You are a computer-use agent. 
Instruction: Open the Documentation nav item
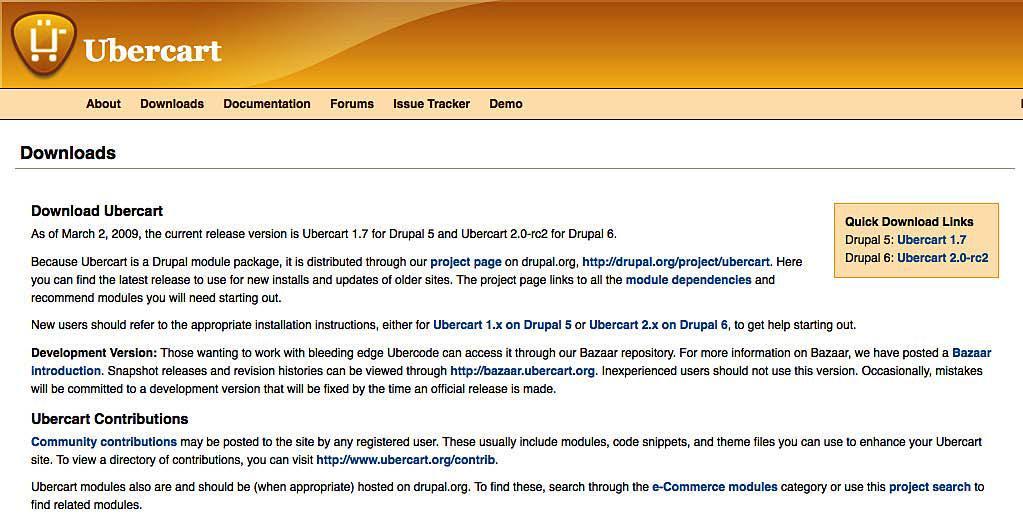pos(267,104)
